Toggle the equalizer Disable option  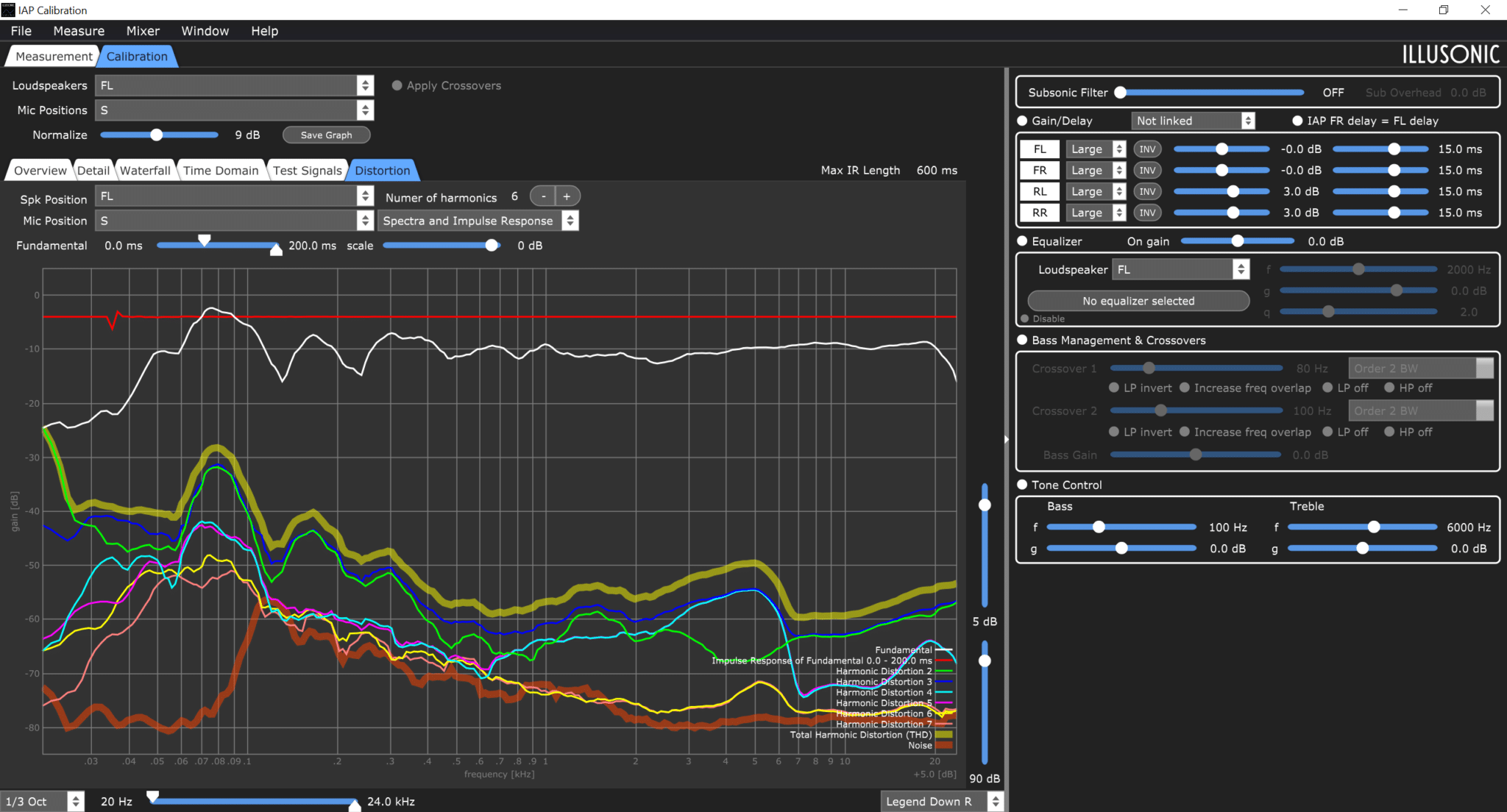[x=1025, y=318]
